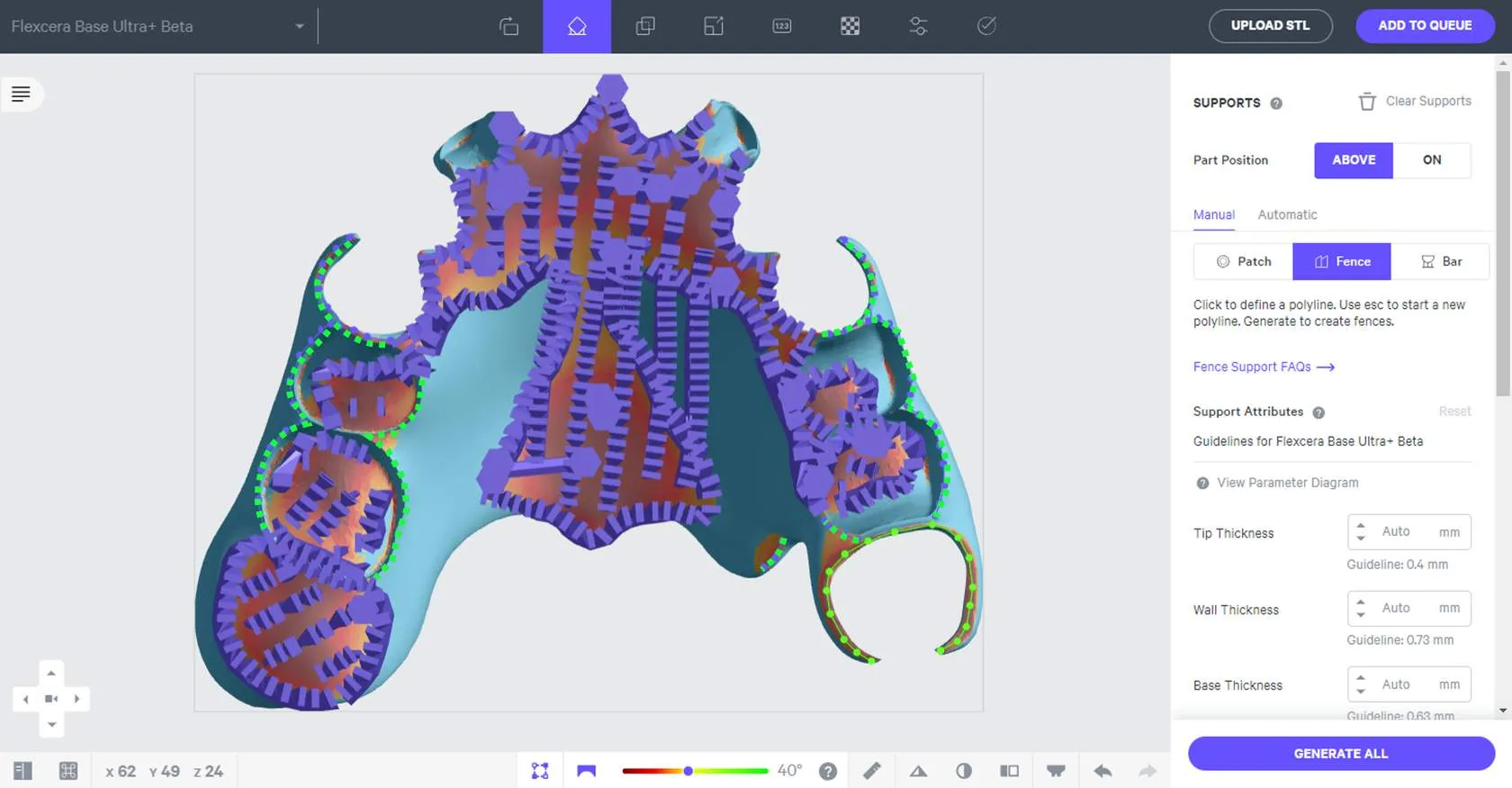
Task: Click the ADD TO QUEUE button
Action: 1426,26
